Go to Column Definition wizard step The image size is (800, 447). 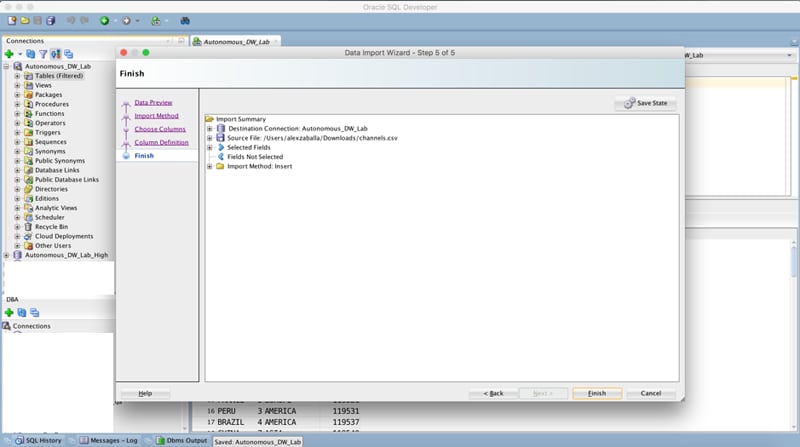(x=161, y=142)
